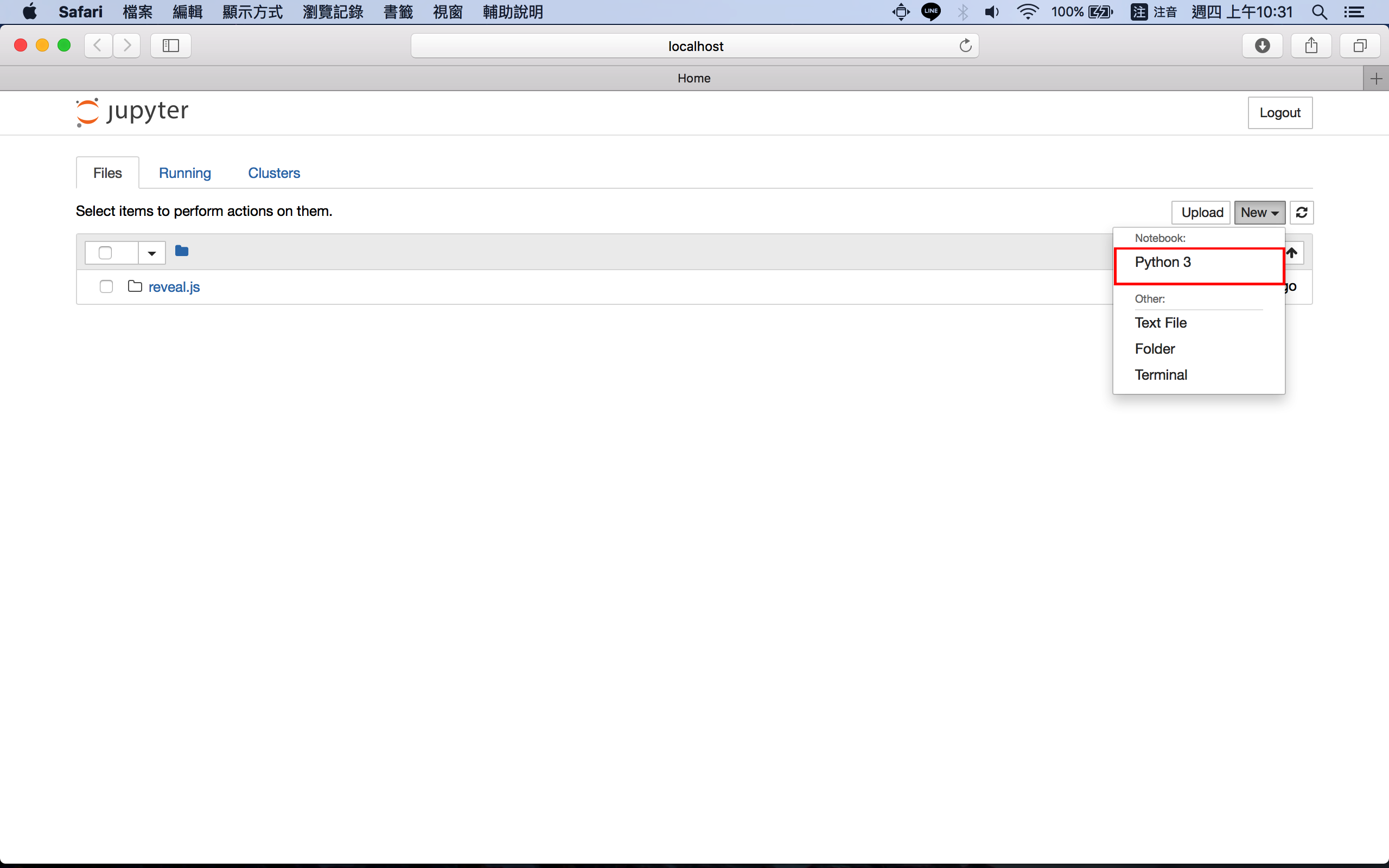
Task: Click the localhost address bar
Action: pyautogui.click(x=694, y=46)
